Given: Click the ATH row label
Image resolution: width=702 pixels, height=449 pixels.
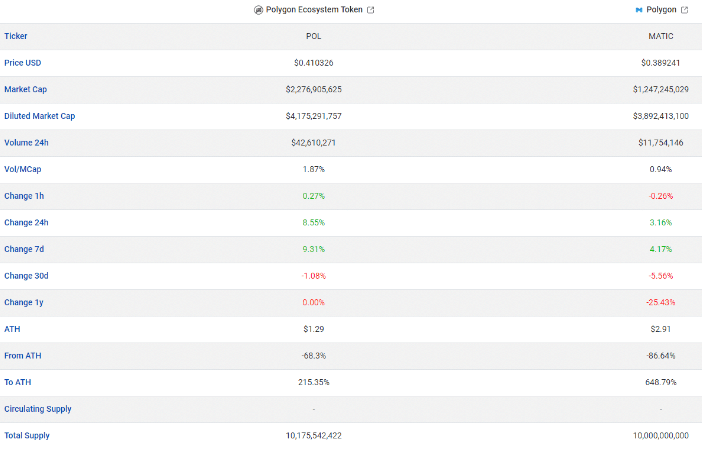Looking at the screenshot, I should (12, 329).
